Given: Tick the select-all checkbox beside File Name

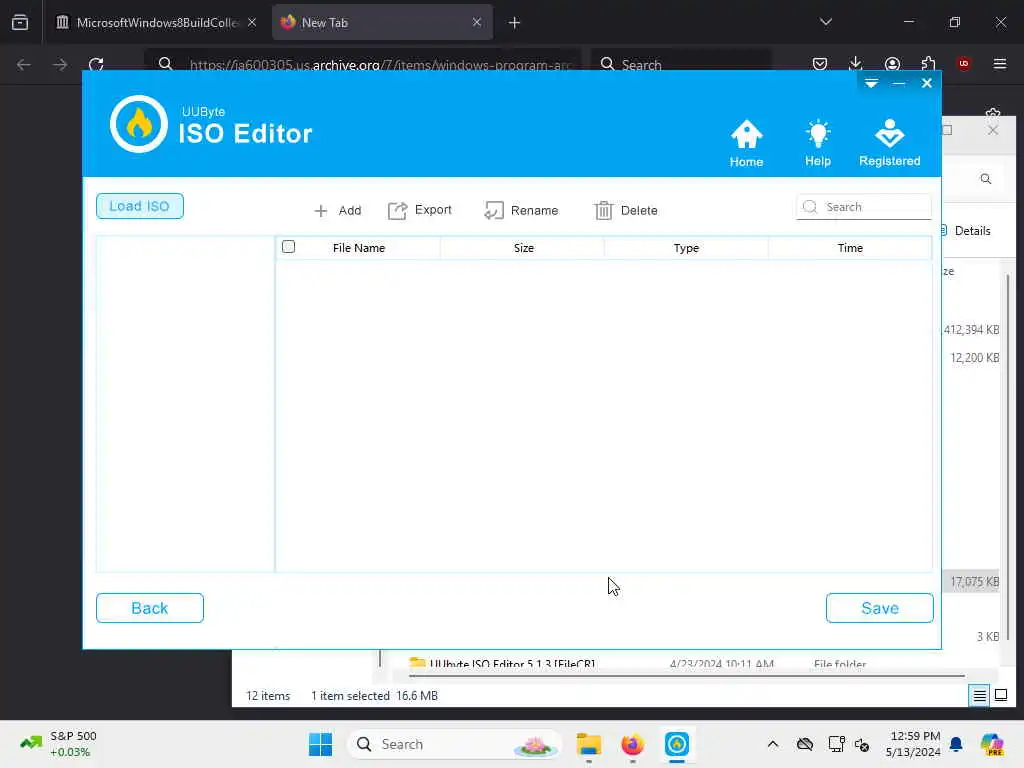Looking at the screenshot, I should [x=289, y=247].
